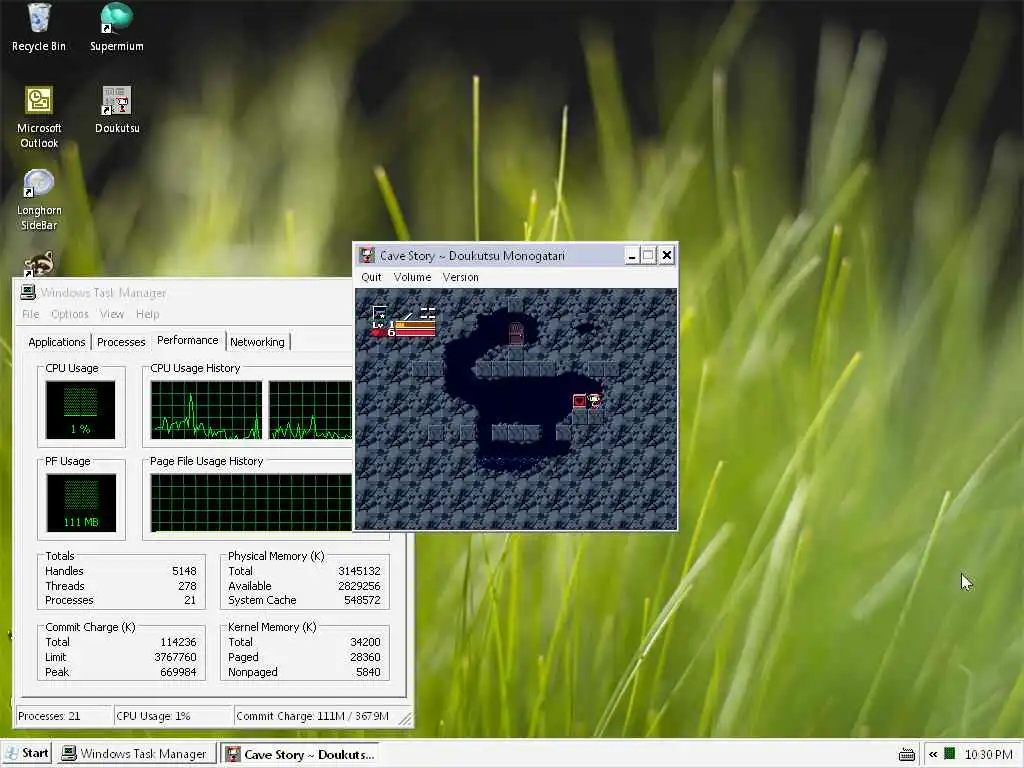
Task: Open the Longhorn SideBar shortcut
Action: (39, 200)
